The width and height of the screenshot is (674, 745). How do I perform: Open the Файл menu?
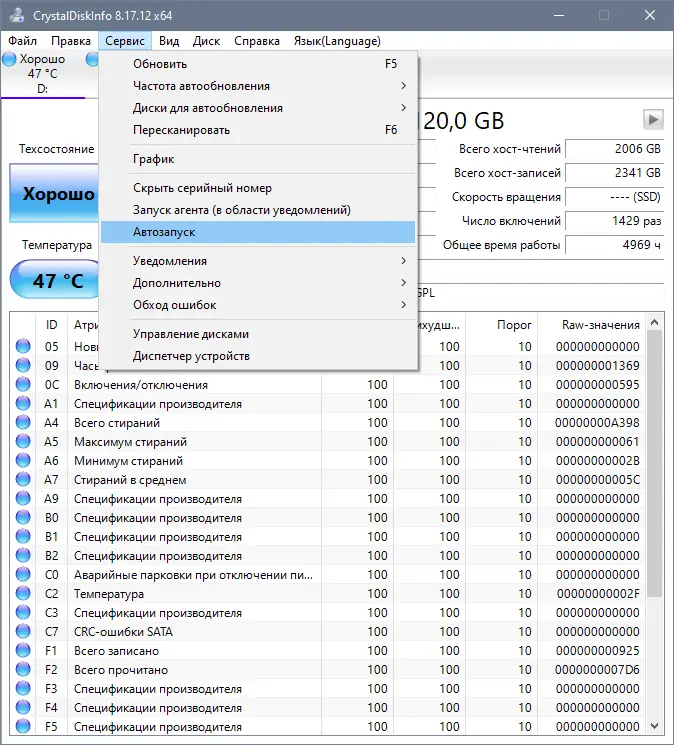pos(22,41)
